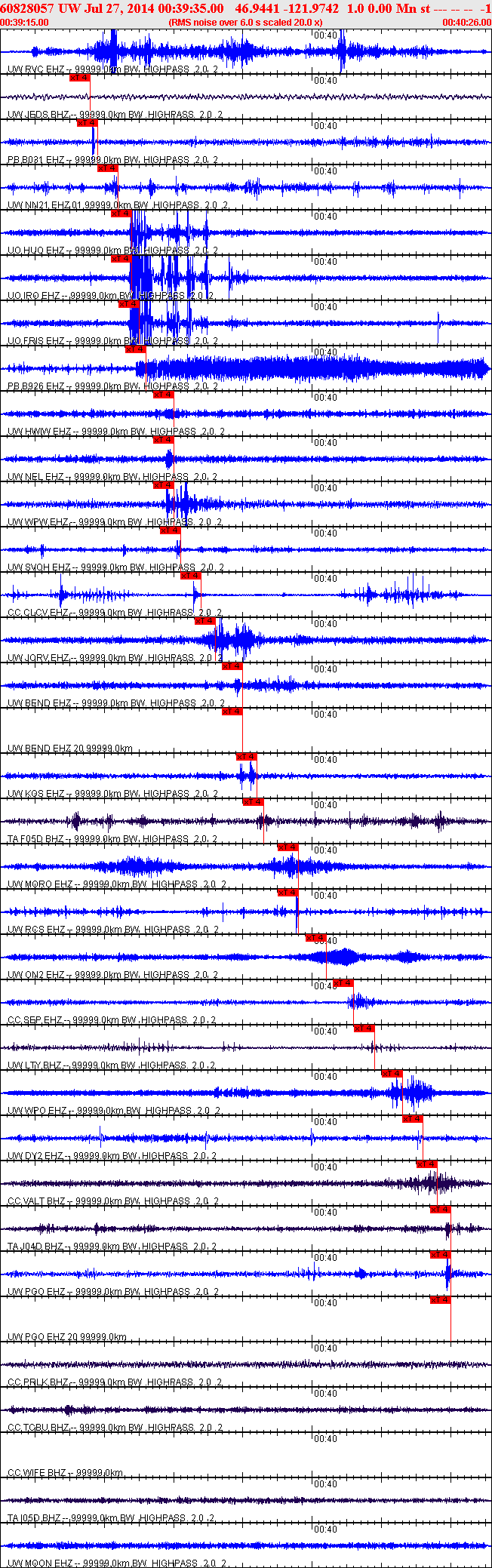This screenshot has height=1568, width=492.
Task: Click the UO HUO EHZ station label
Action: click(x=113, y=251)
